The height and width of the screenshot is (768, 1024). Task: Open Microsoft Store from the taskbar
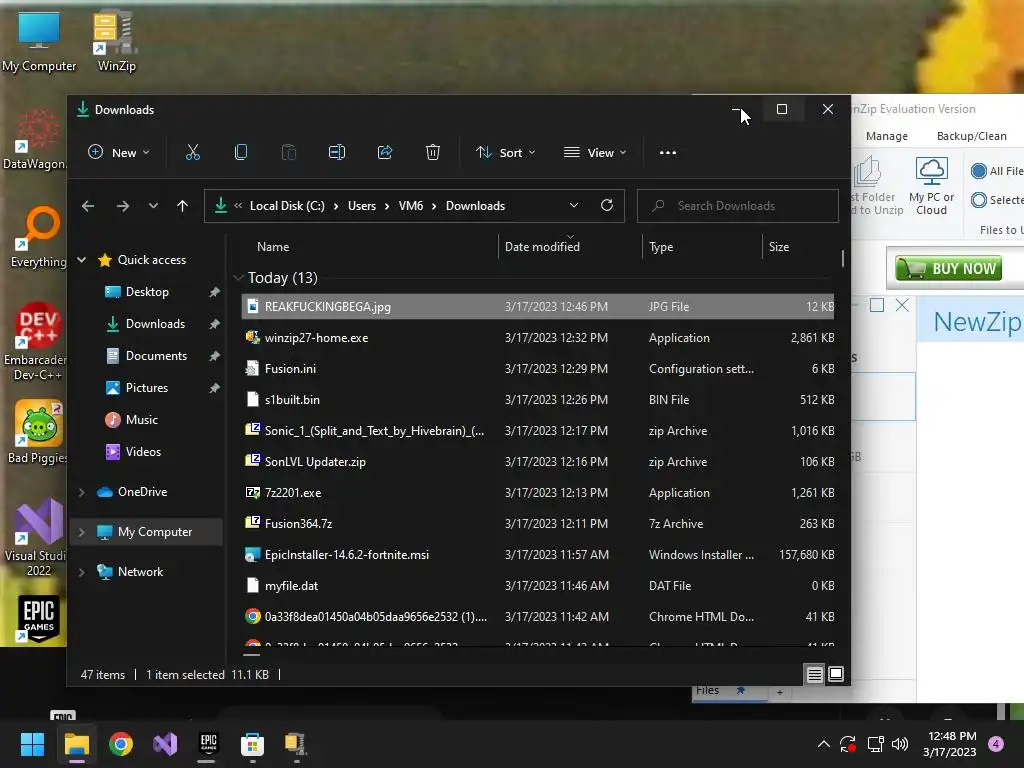coord(252,744)
